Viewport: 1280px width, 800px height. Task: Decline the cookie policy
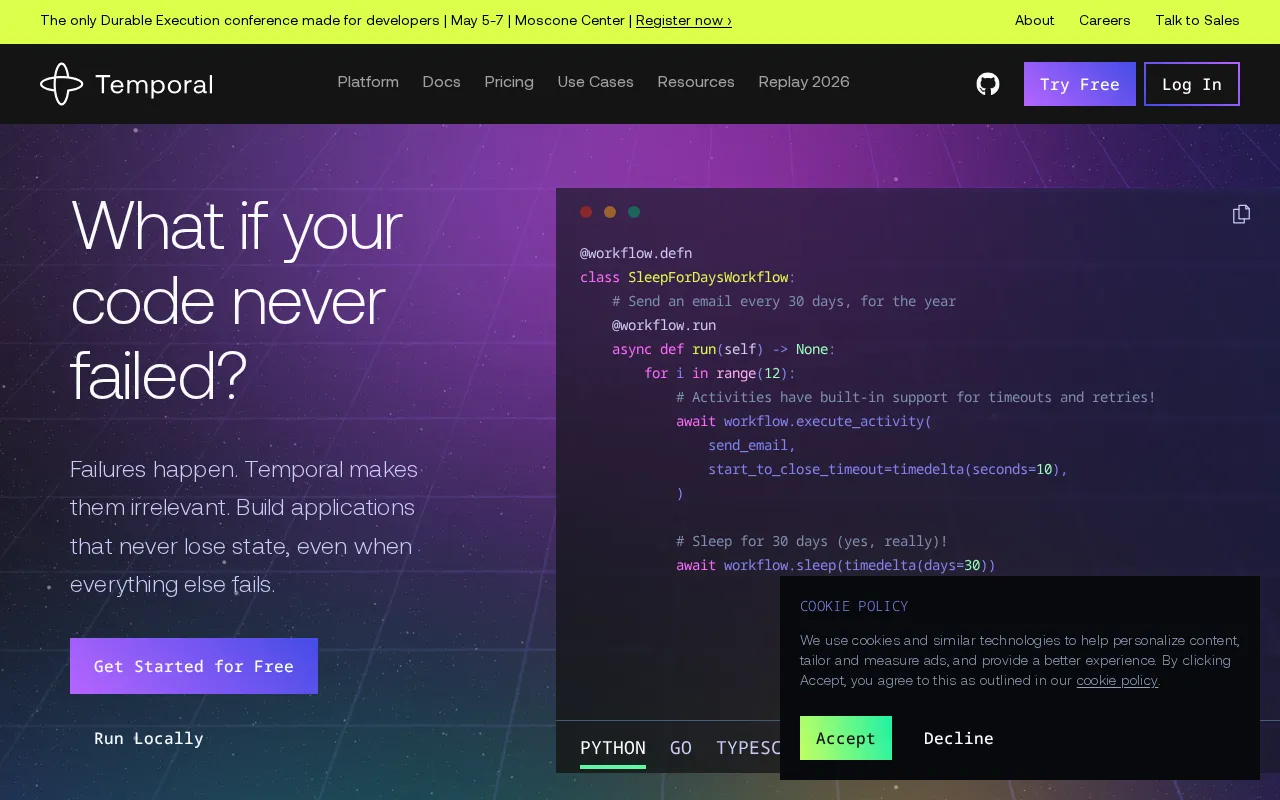[x=959, y=738]
